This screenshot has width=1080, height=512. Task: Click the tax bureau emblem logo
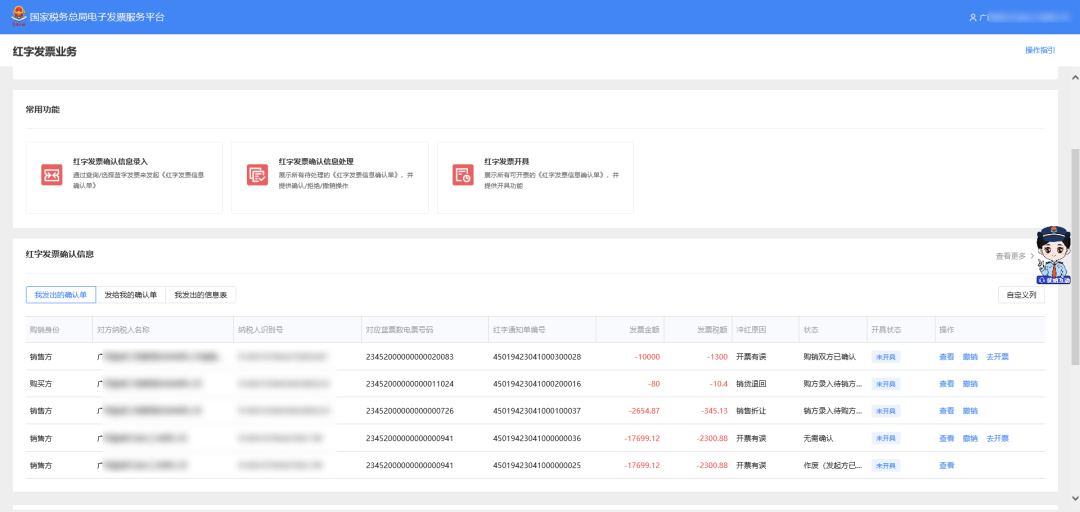[x=19, y=17]
